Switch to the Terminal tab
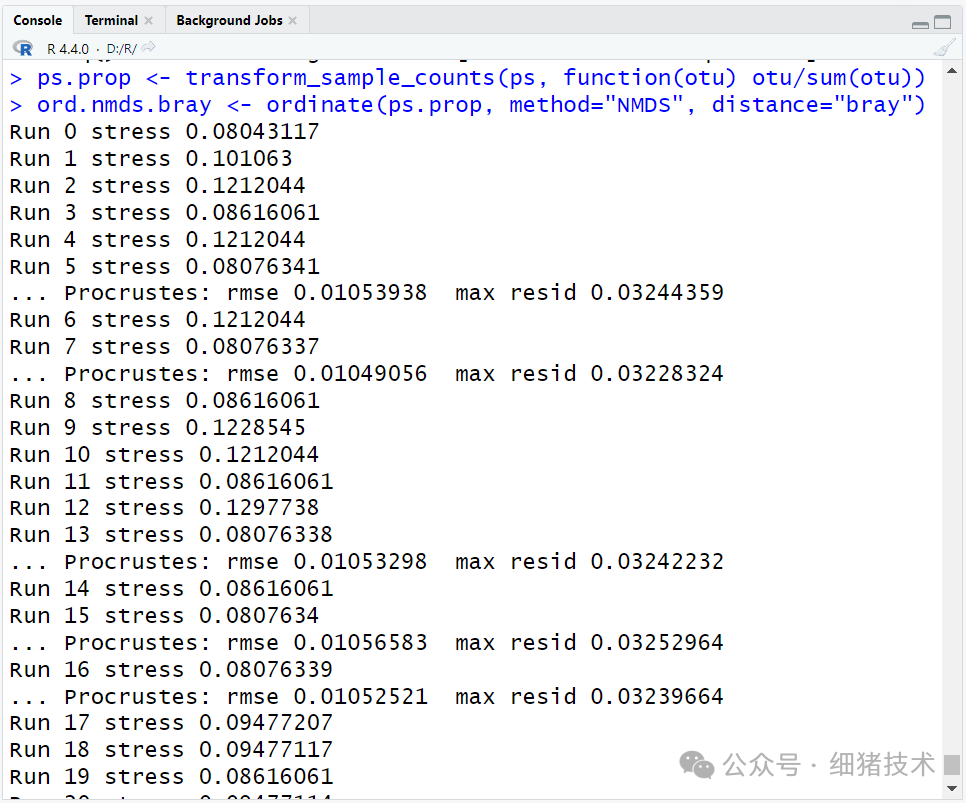The height and width of the screenshot is (803, 966). [111, 21]
